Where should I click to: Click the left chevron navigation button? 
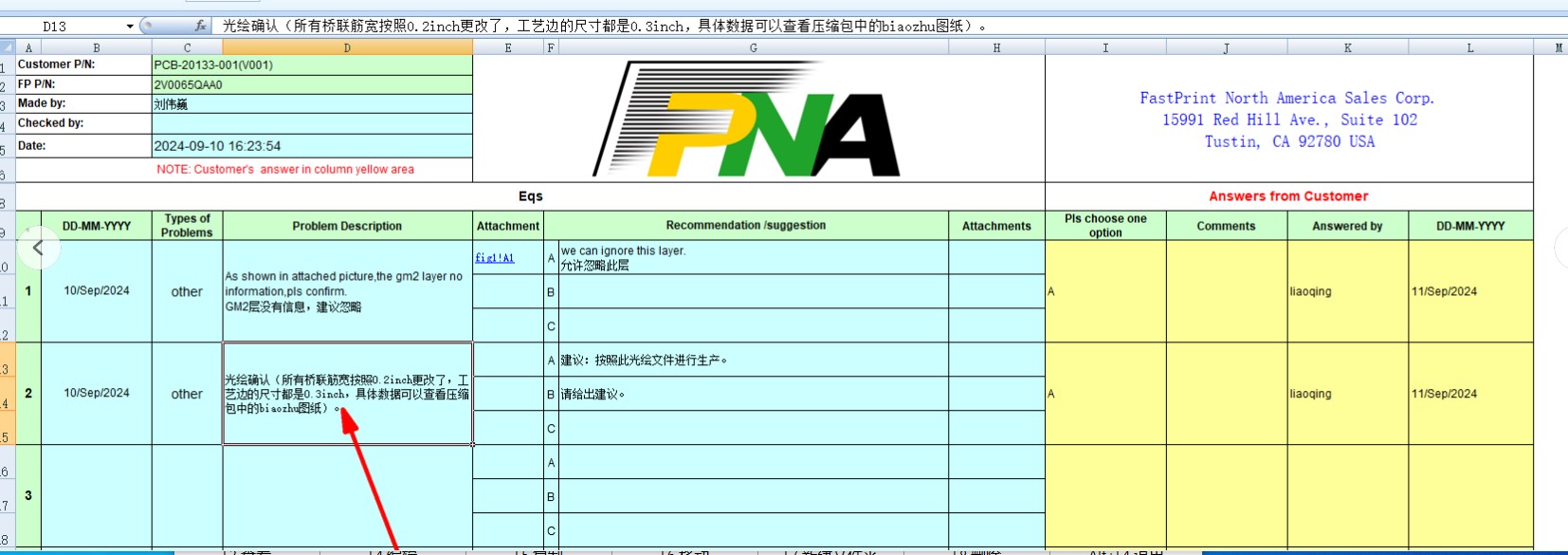click(38, 248)
